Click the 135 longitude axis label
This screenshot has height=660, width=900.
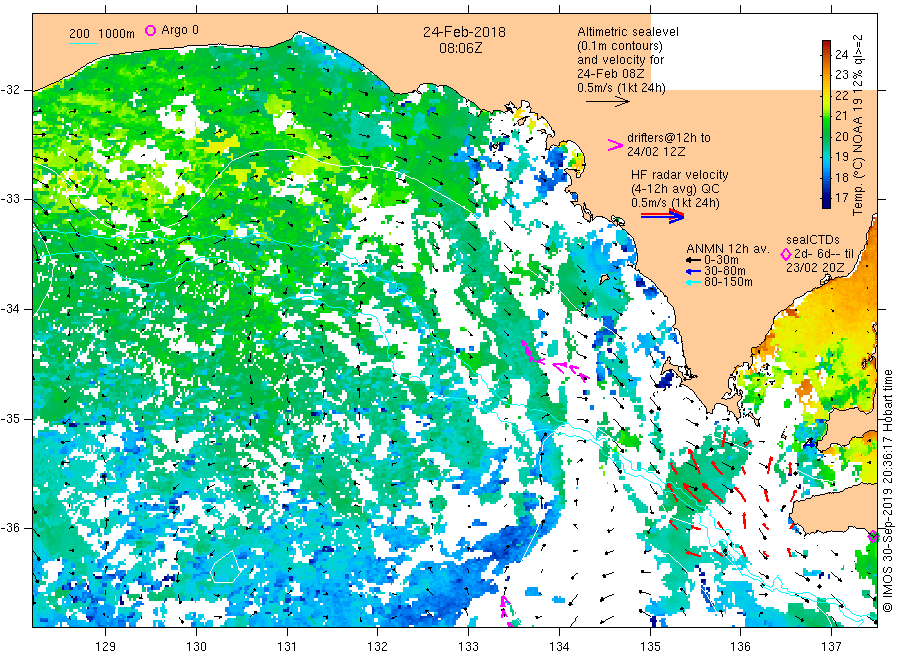tap(650, 647)
